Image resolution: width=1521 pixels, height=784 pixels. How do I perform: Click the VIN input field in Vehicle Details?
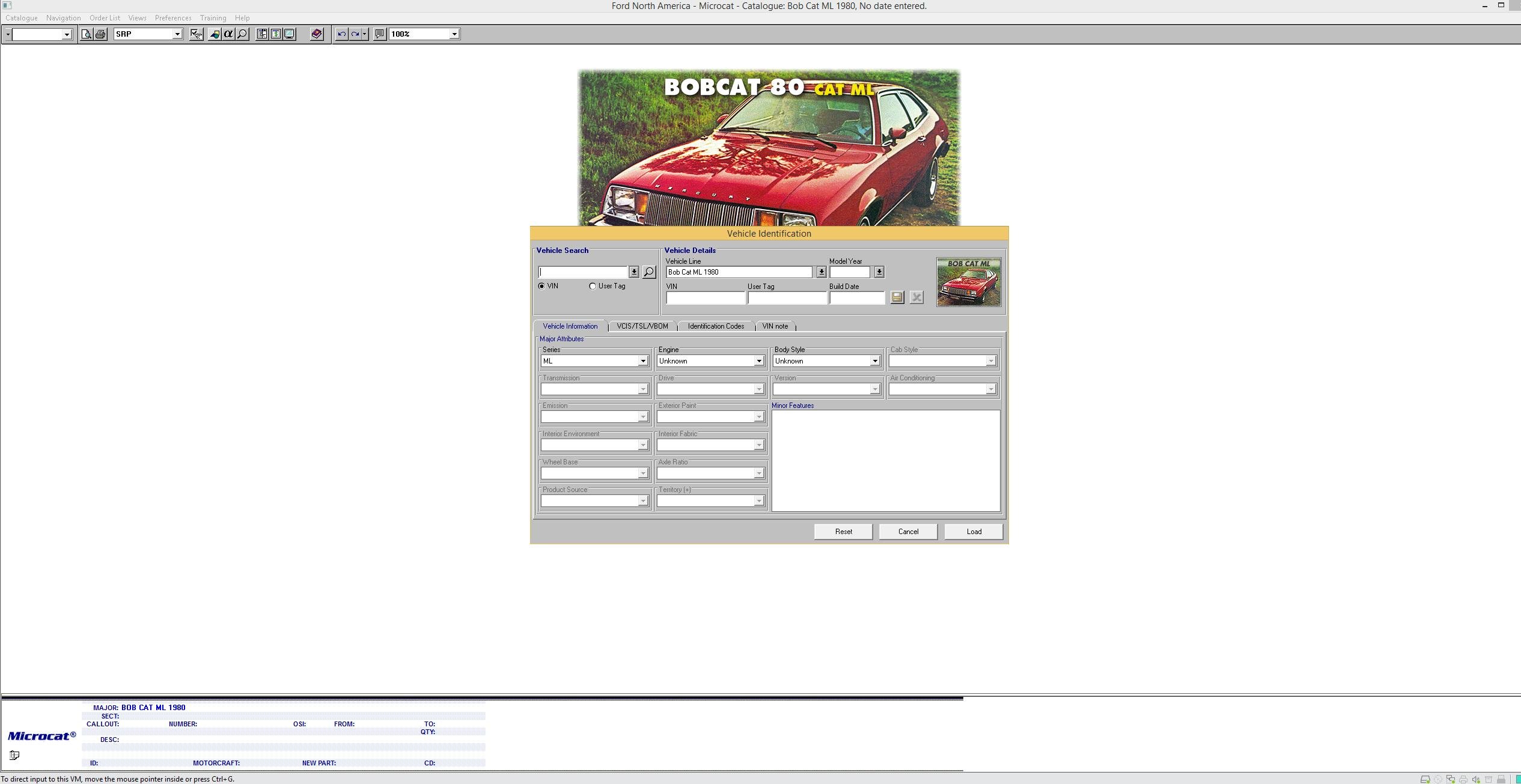(706, 298)
